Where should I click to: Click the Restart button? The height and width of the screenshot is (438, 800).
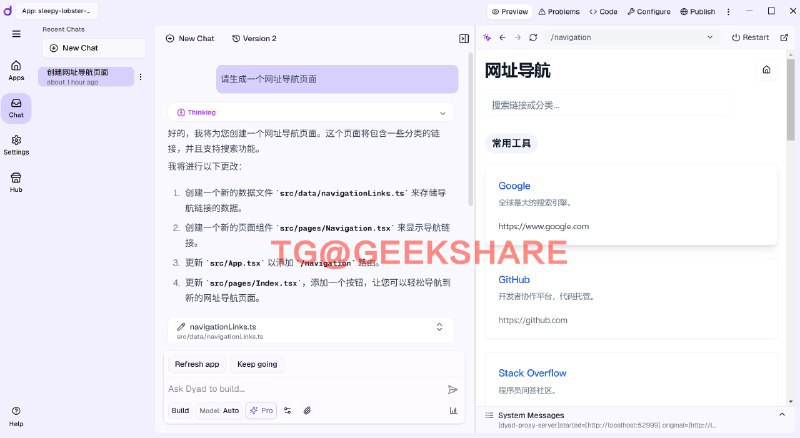click(750, 37)
